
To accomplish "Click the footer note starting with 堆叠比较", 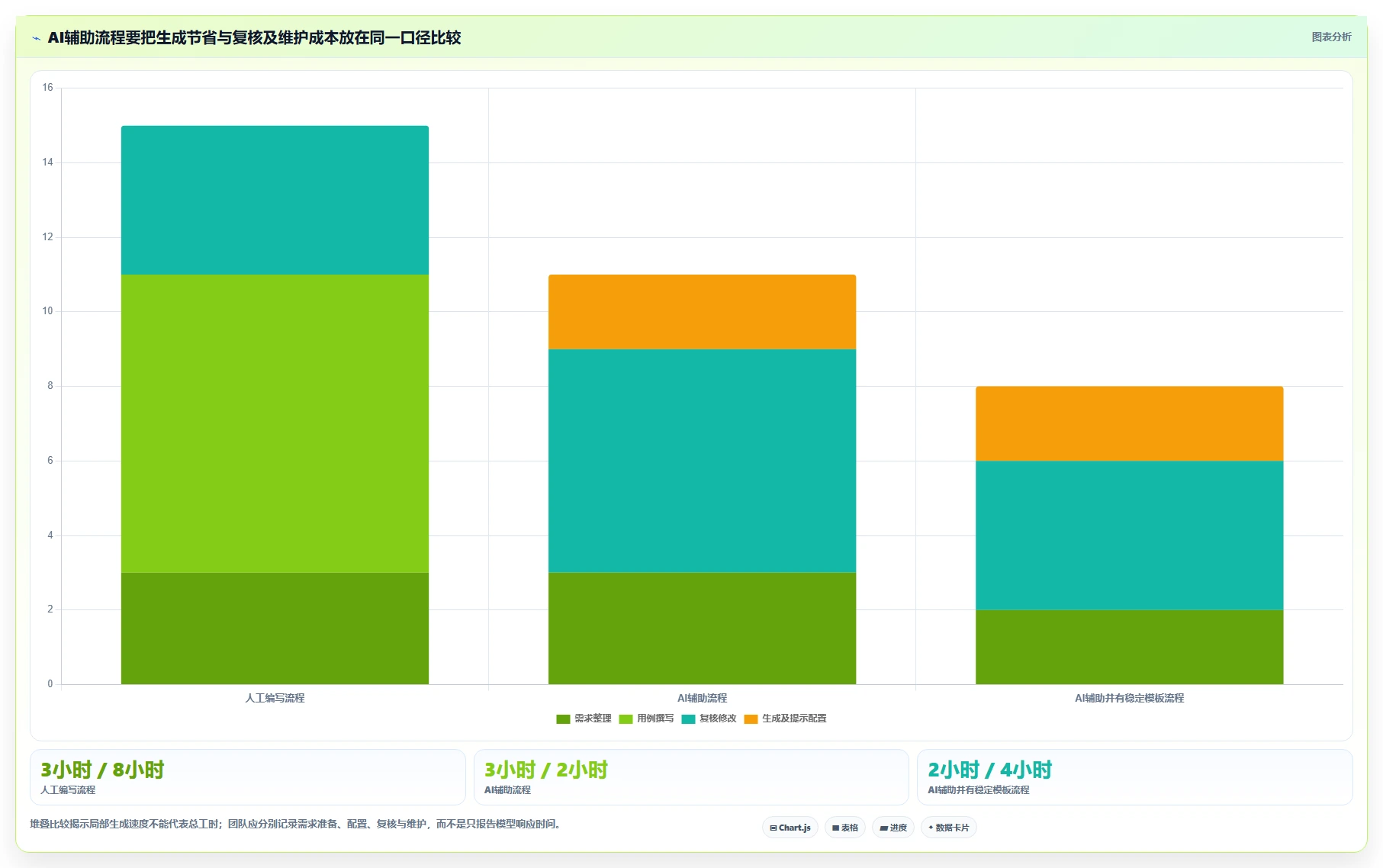I will tap(298, 824).
